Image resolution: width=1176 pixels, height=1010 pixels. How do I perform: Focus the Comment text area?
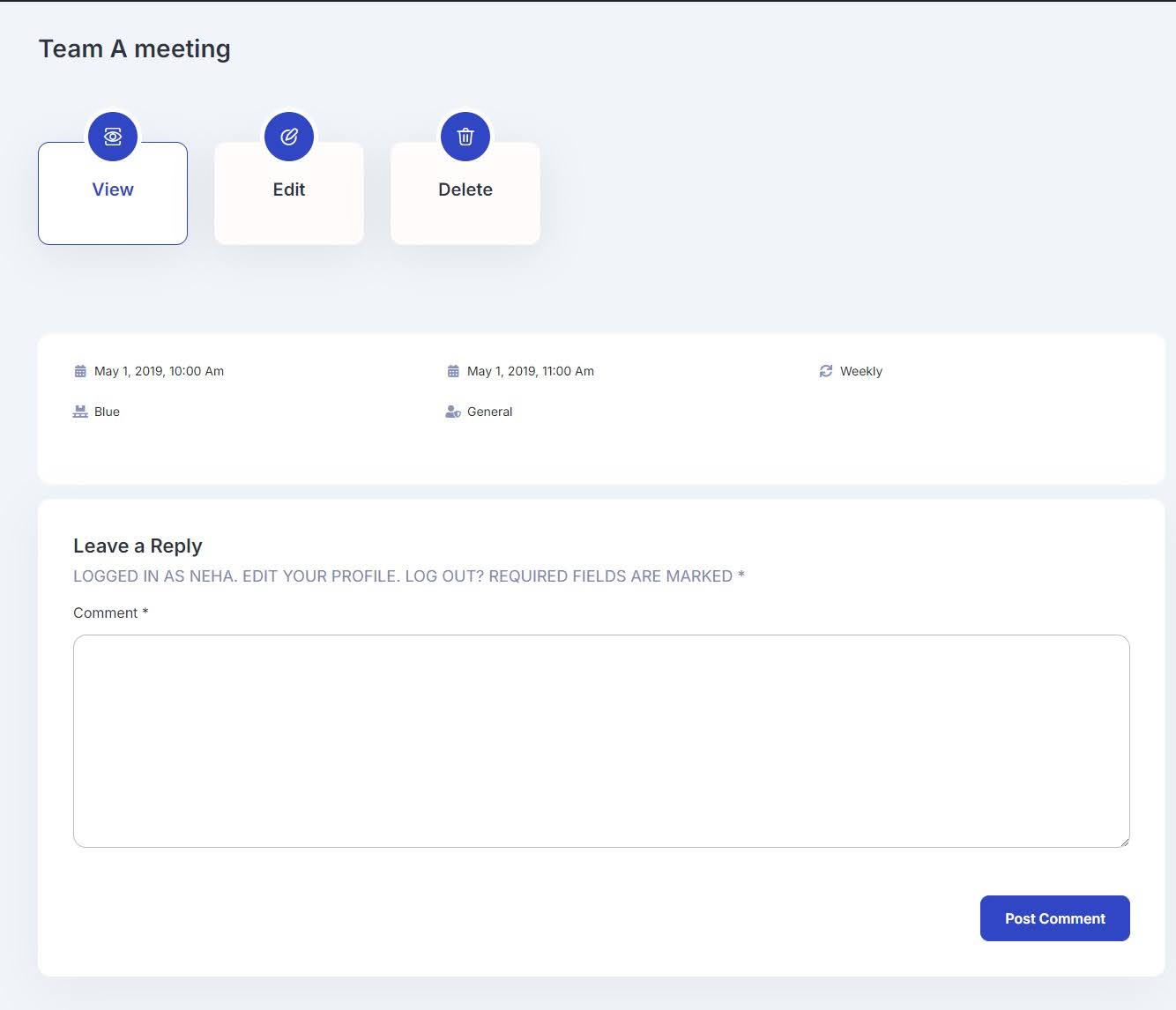(601, 740)
